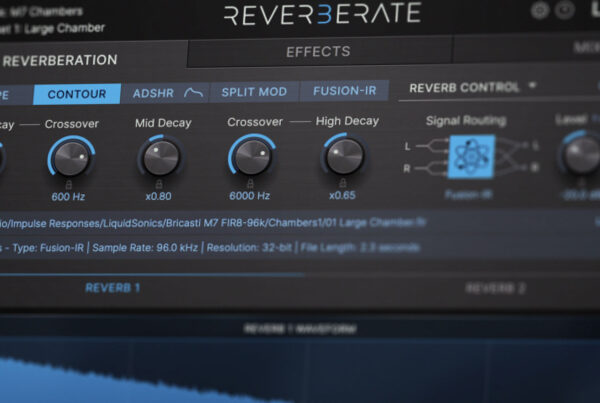Click the Signal Routing label
The height and width of the screenshot is (403, 600).
tap(466, 121)
